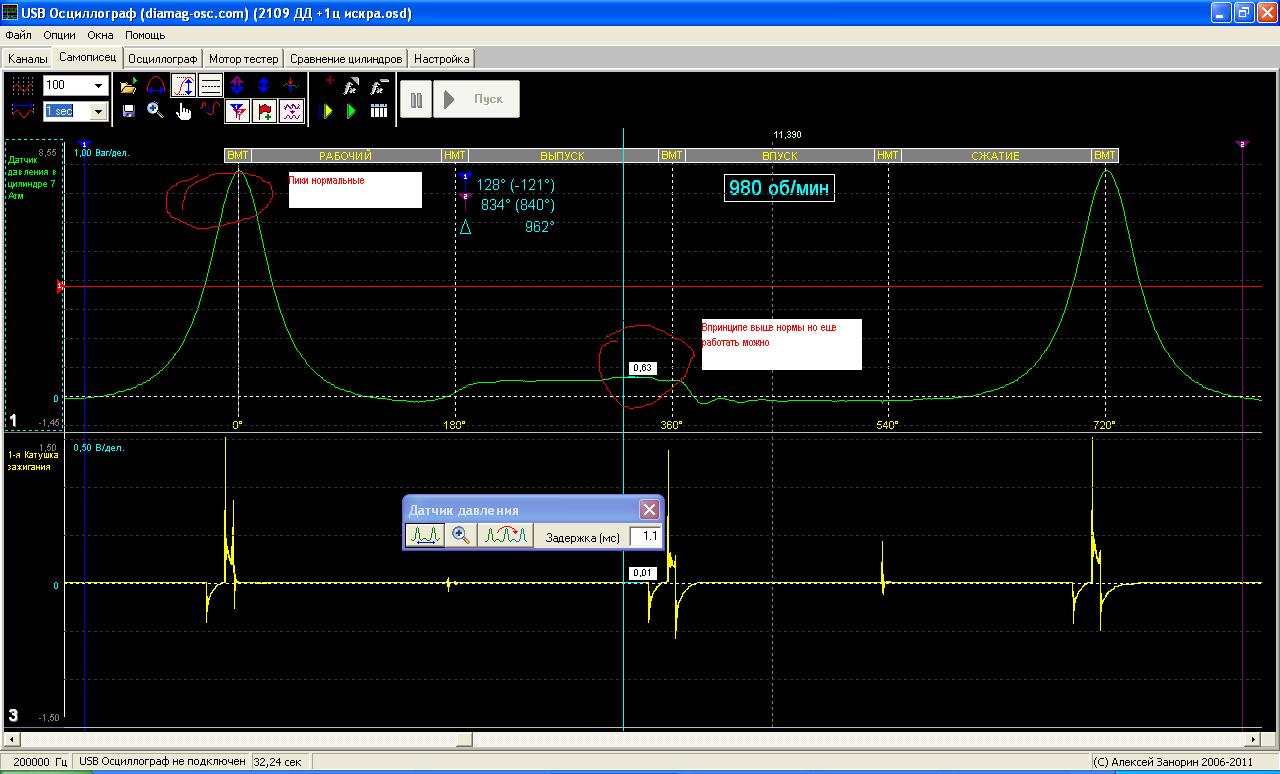
Task: Toggle the add red flag marker button
Action: [x=264, y=111]
